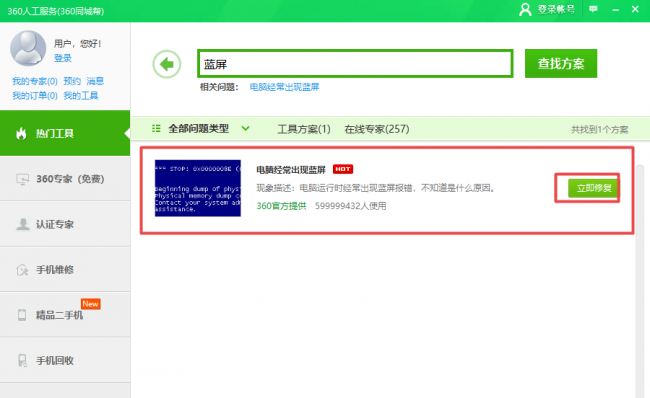Image resolution: width=650 pixels, height=398 pixels.
Task: Click the orange New badge
Action: point(90,304)
